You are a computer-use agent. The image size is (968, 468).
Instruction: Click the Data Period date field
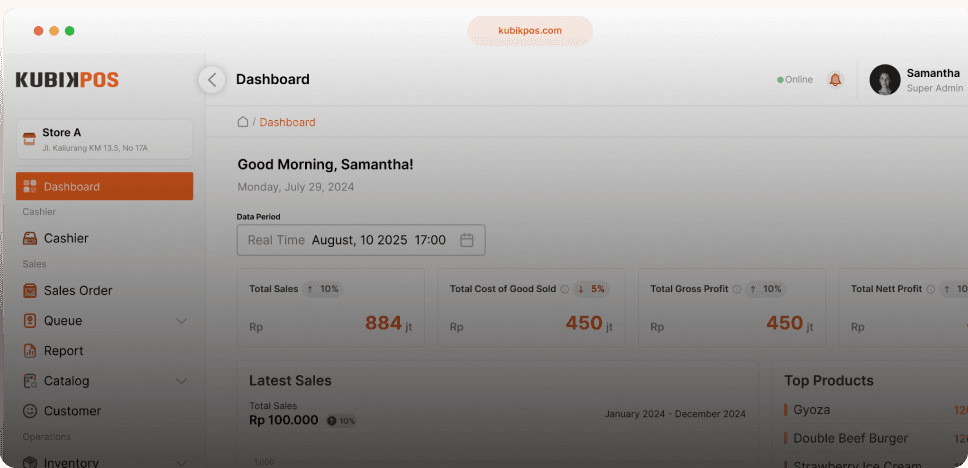(x=360, y=240)
